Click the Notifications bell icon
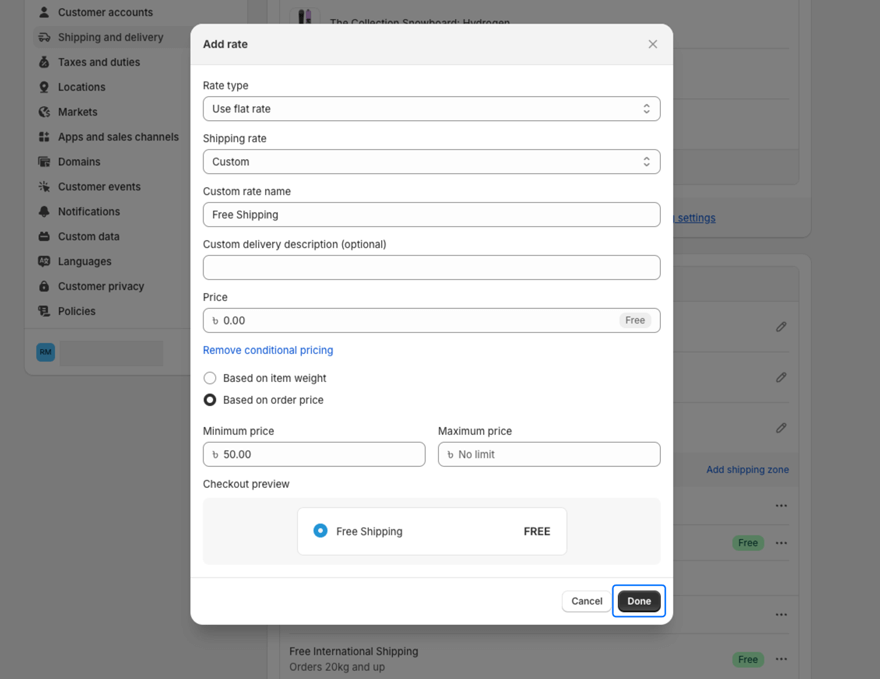This screenshot has height=679, width=880. (44, 212)
